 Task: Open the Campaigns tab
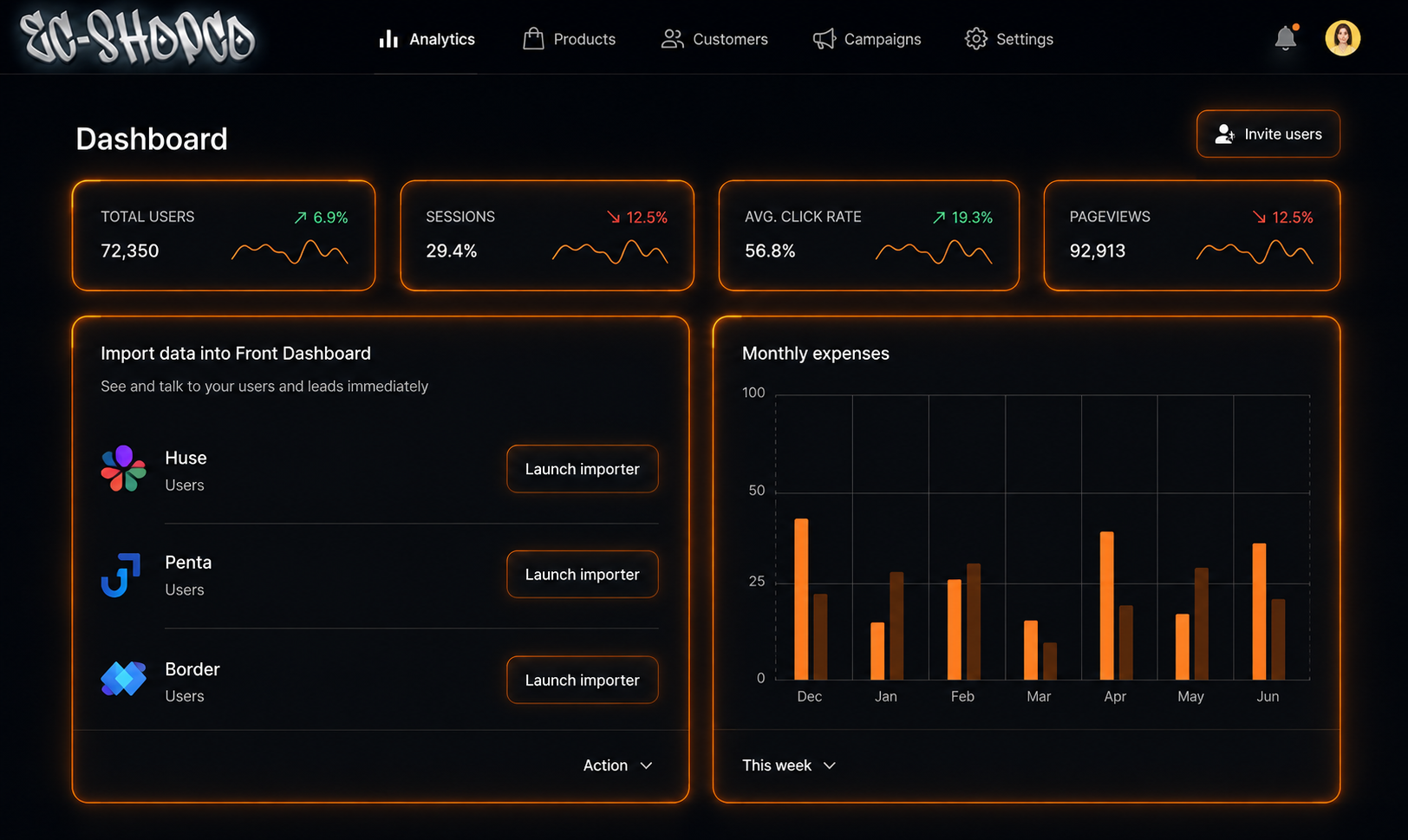point(867,39)
